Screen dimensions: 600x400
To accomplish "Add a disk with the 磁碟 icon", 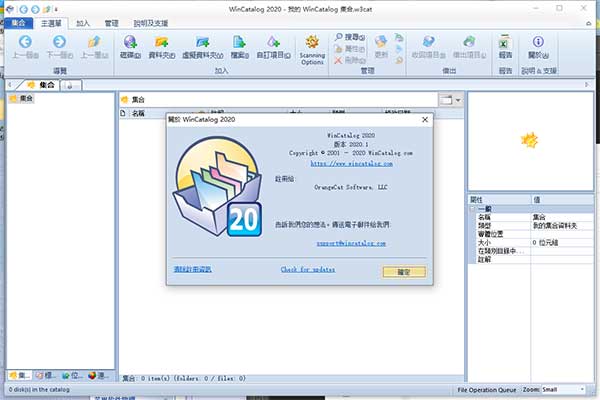I will pos(130,41).
